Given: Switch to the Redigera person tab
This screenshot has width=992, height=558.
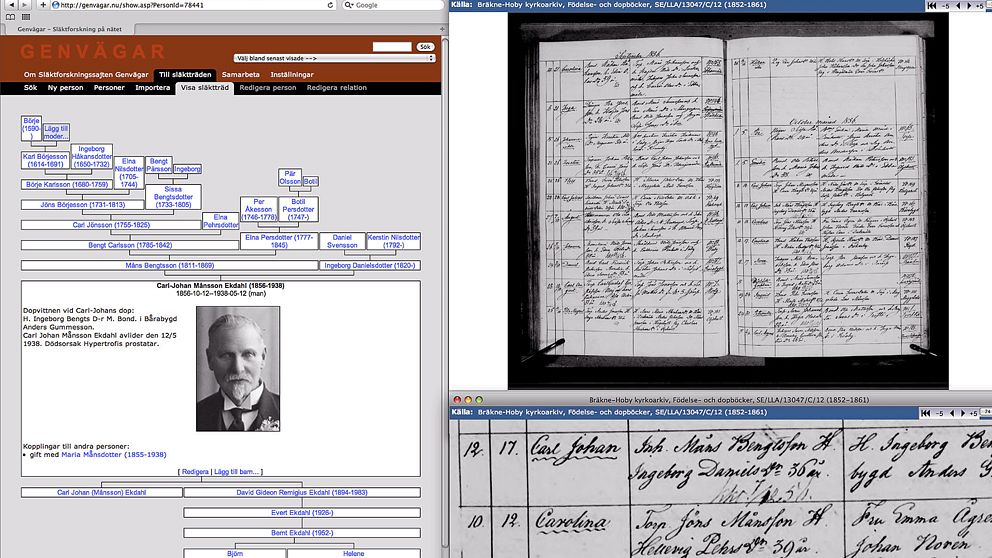Looking at the screenshot, I should point(268,88).
